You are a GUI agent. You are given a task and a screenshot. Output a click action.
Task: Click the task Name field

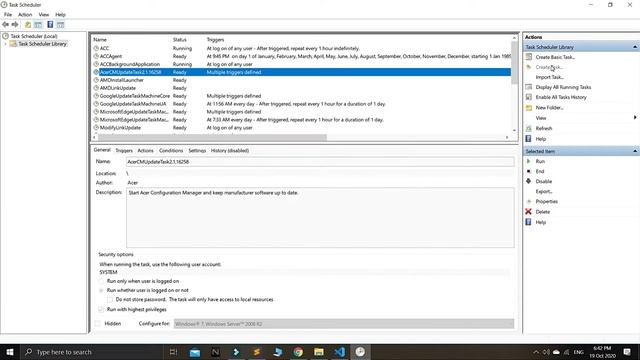[x=320, y=162]
